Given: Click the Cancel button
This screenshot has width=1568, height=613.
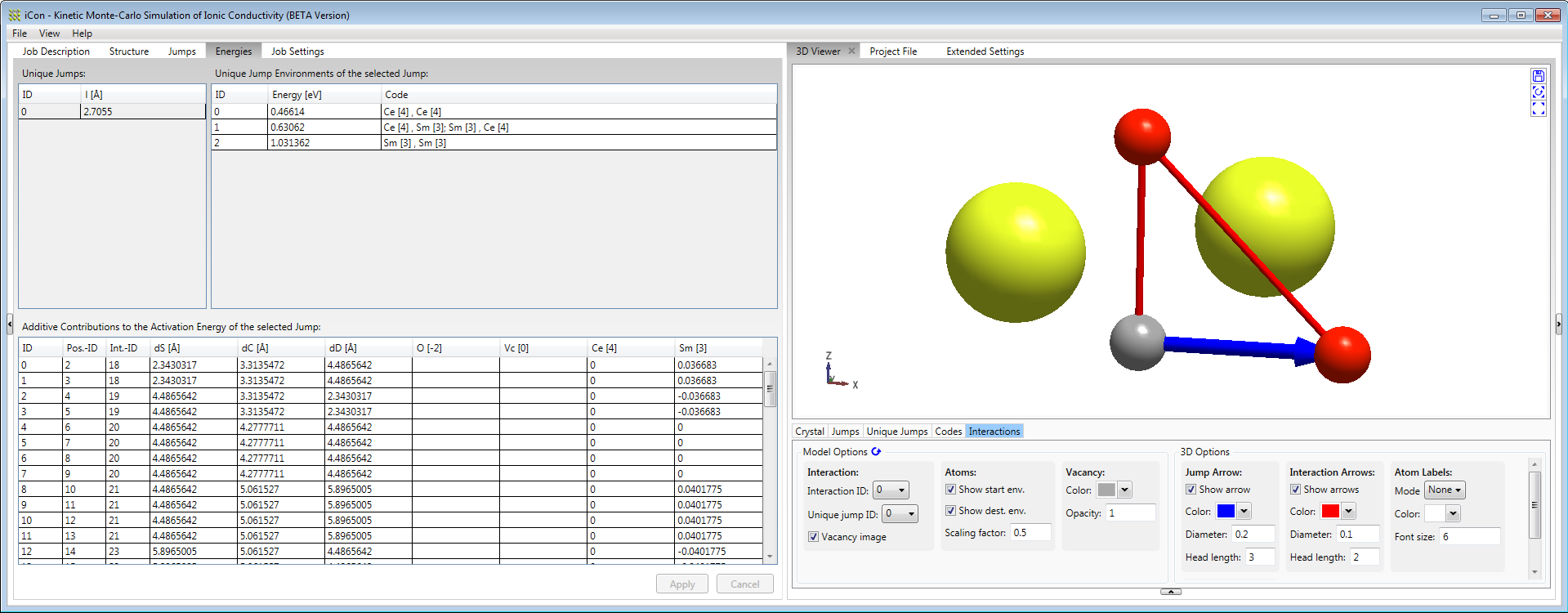Looking at the screenshot, I should tap(744, 584).
